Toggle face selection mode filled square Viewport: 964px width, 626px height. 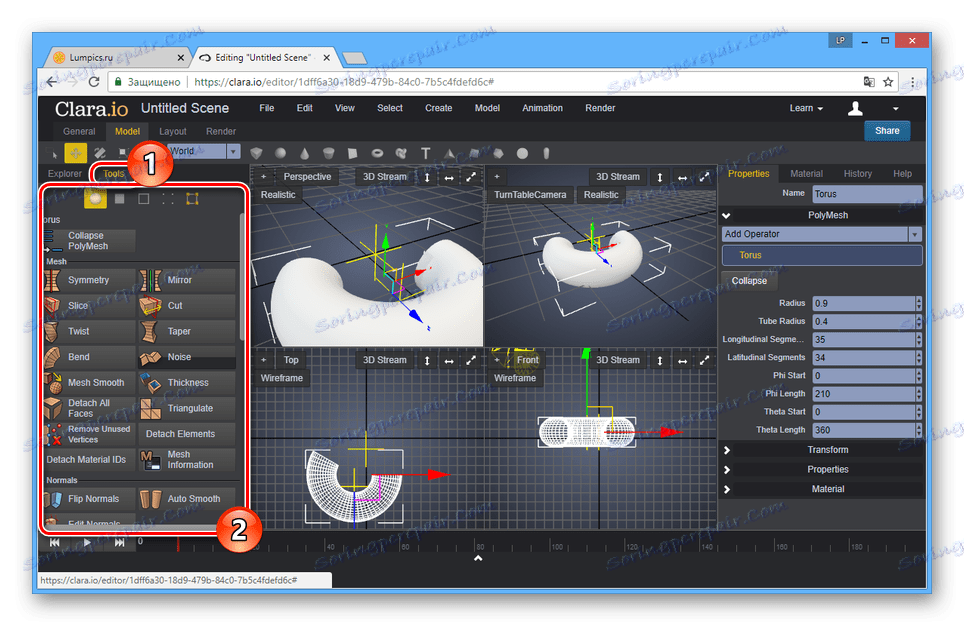(x=120, y=199)
